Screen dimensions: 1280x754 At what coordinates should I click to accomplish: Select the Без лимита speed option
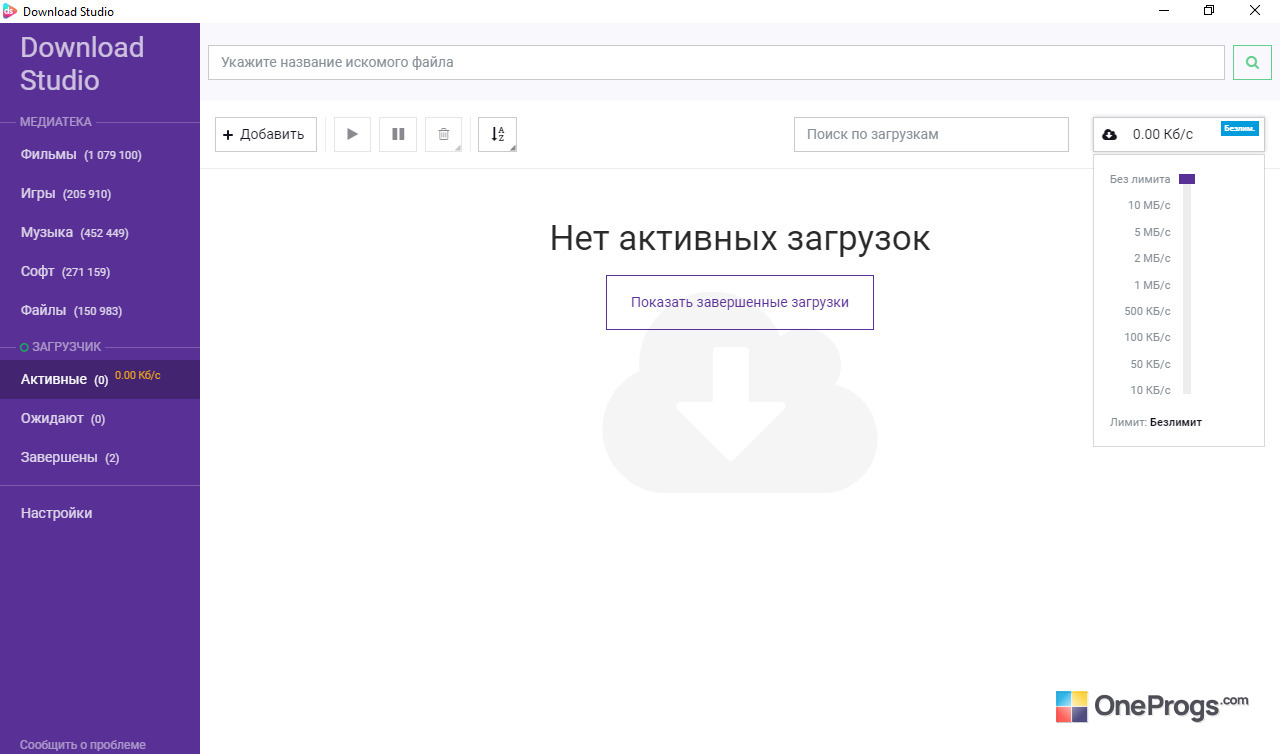pos(1140,179)
